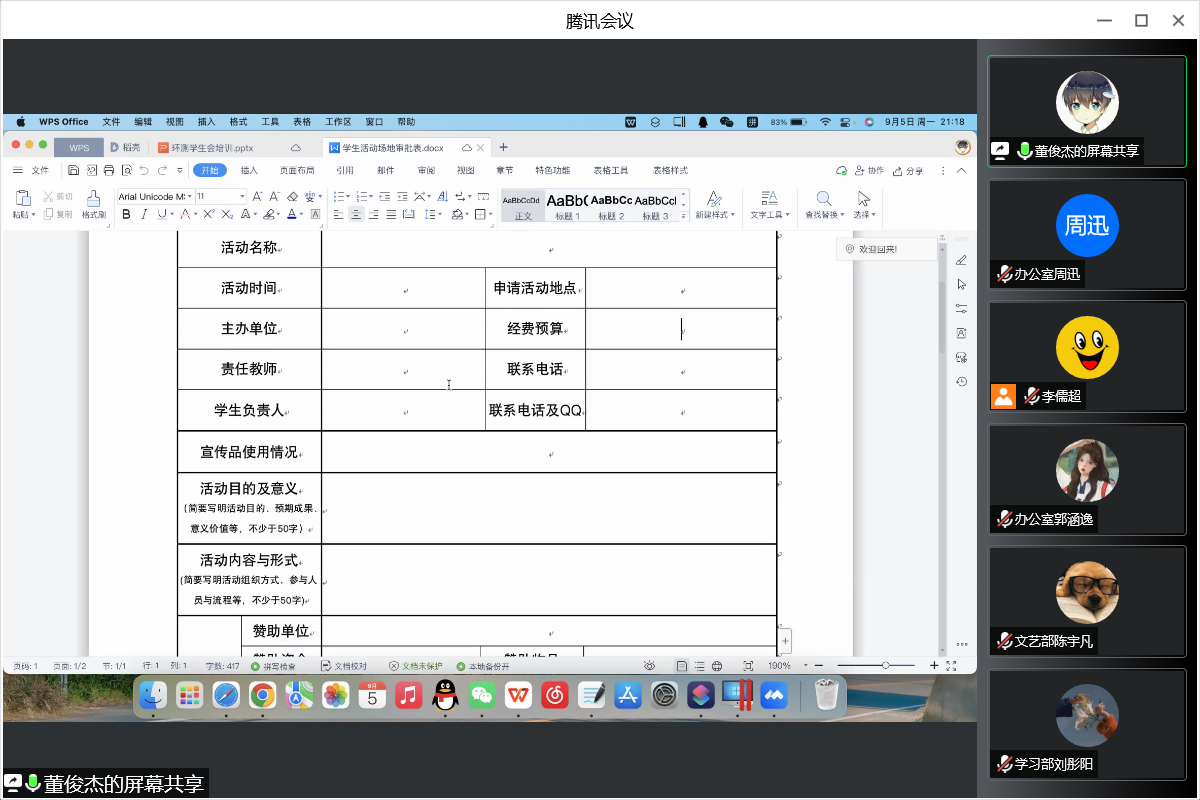The height and width of the screenshot is (800, 1200).
Task: Click the print icon in quick toolbar
Action: [109, 171]
